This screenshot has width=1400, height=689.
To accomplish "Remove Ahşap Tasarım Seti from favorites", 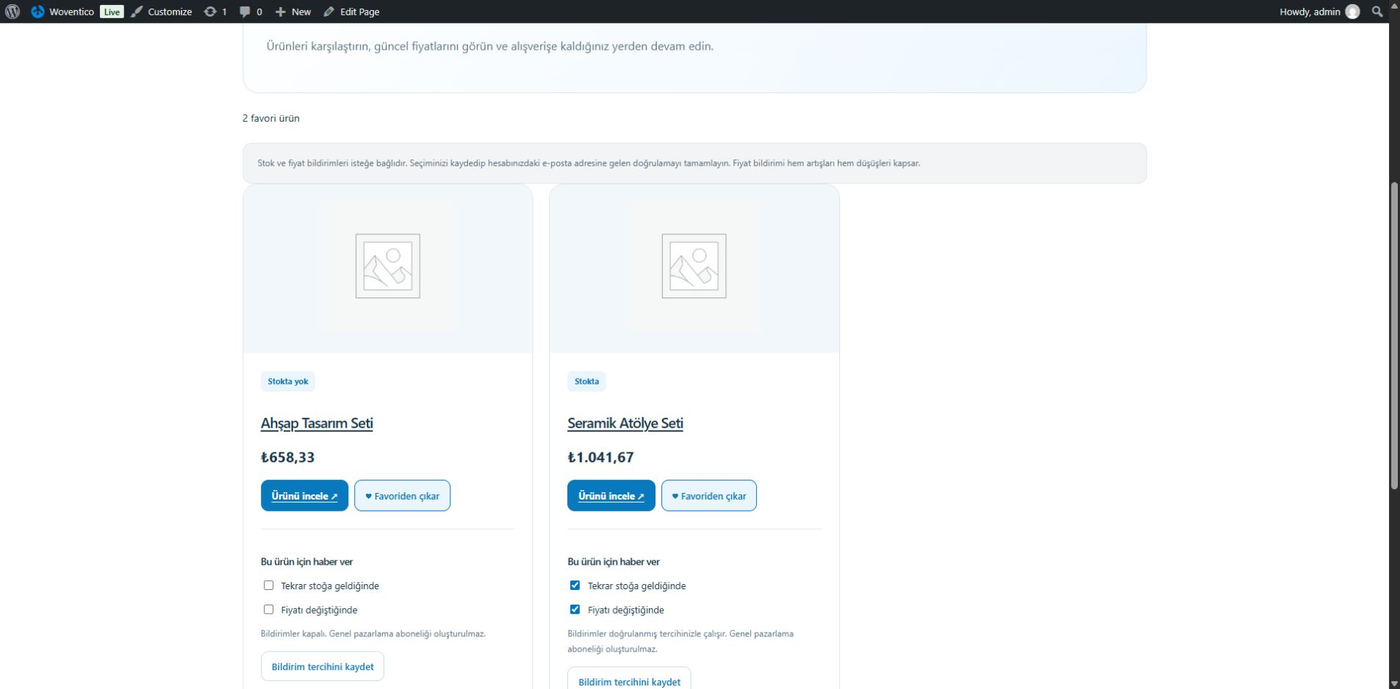I will (x=402, y=496).
